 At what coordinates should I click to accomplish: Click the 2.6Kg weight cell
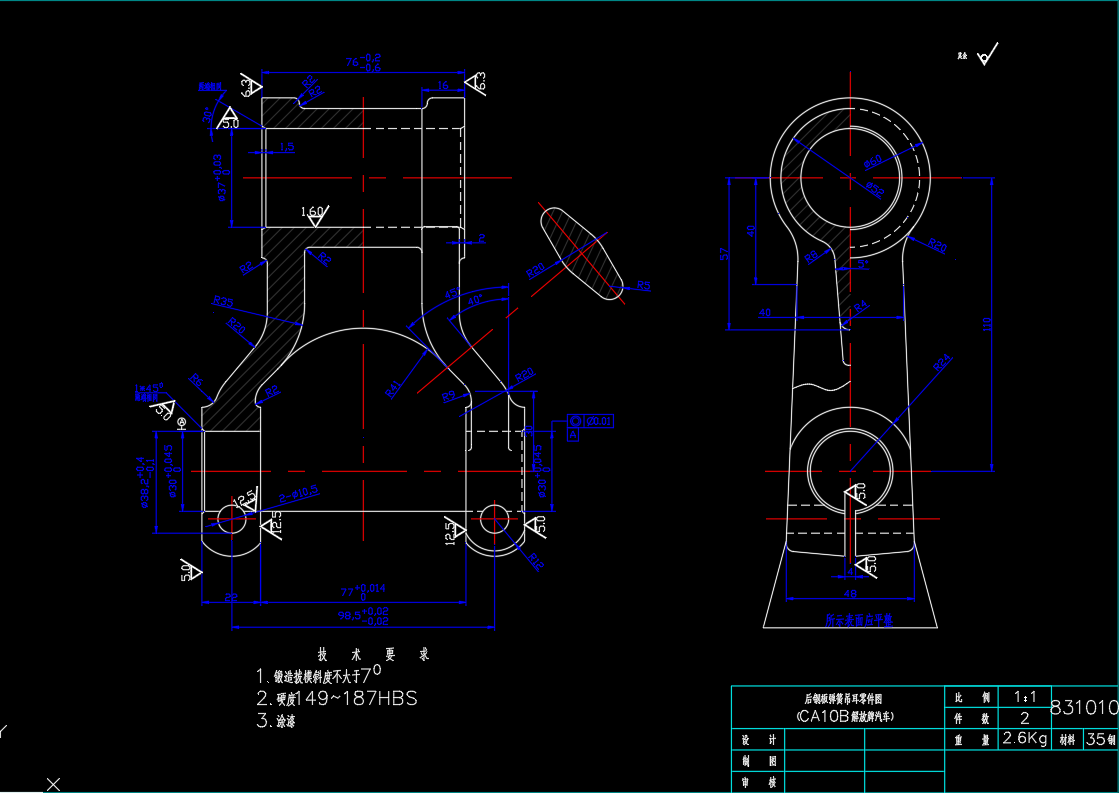pyautogui.click(x=1023, y=739)
